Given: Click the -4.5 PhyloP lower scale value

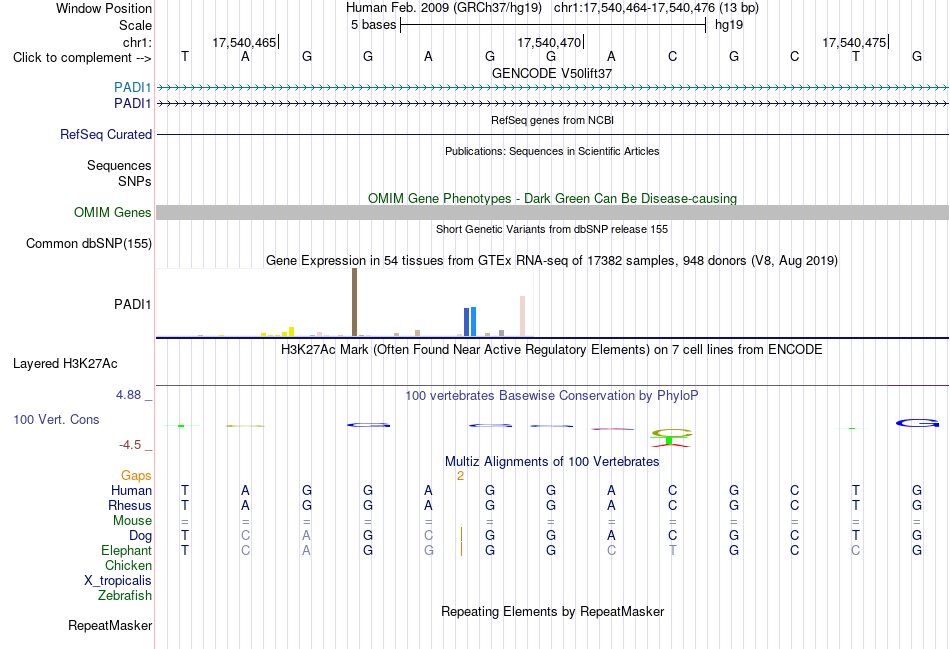Looking at the screenshot, I should tap(130, 445).
